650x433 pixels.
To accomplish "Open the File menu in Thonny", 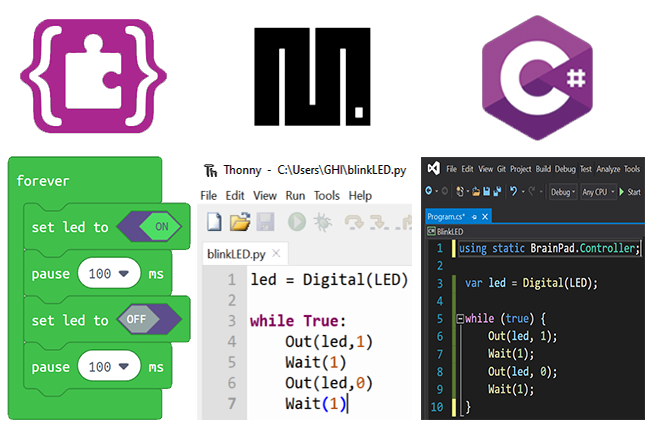I will pyautogui.click(x=209, y=196).
